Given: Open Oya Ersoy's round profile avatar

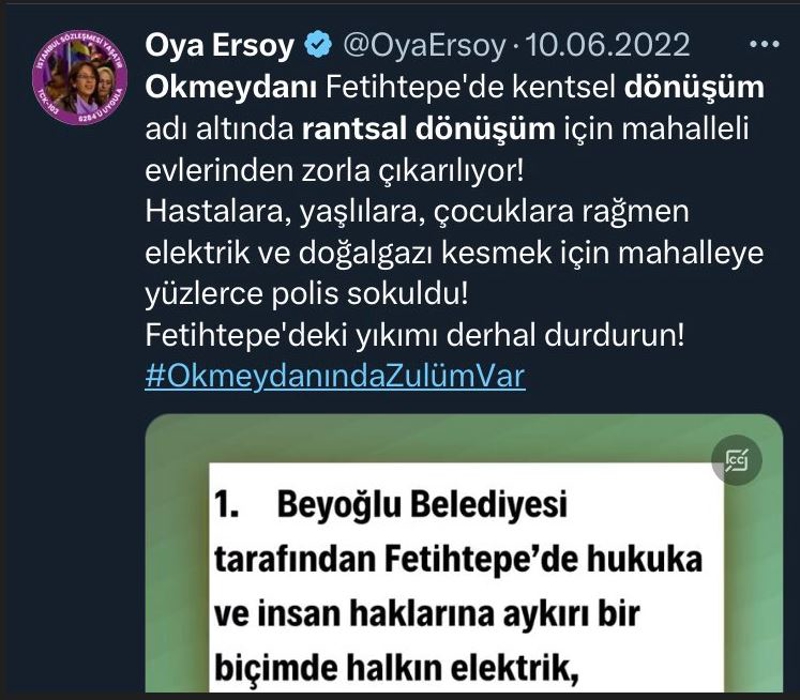Looking at the screenshot, I should click(80, 77).
